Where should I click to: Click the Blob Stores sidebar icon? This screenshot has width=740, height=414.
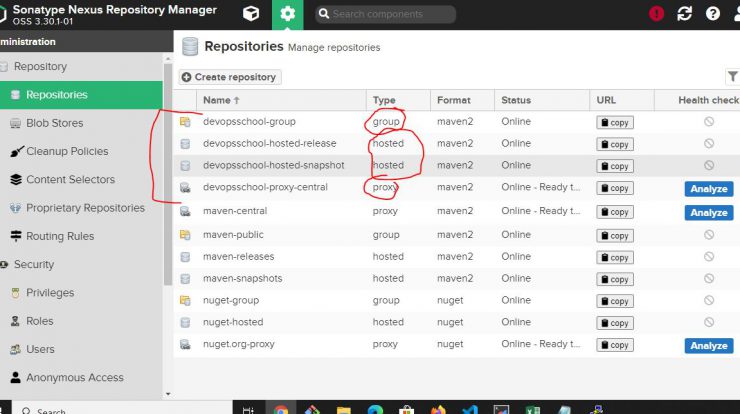(16, 123)
